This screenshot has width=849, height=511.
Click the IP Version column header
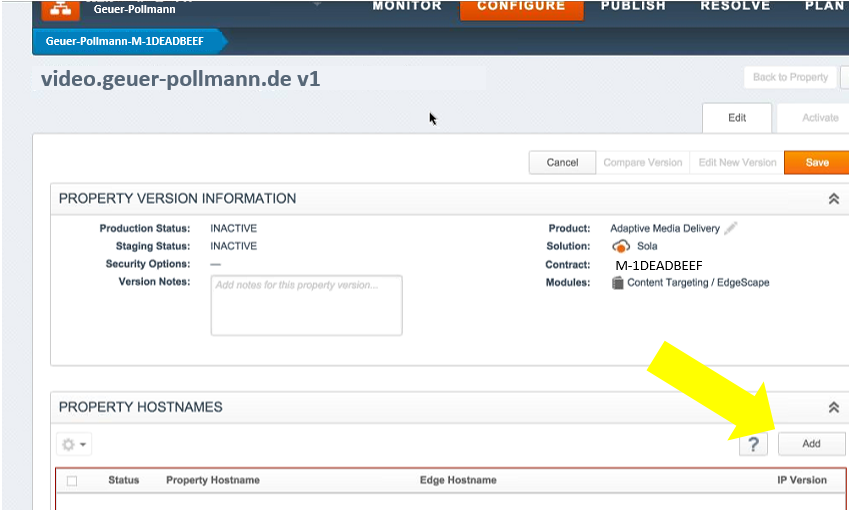pos(802,480)
